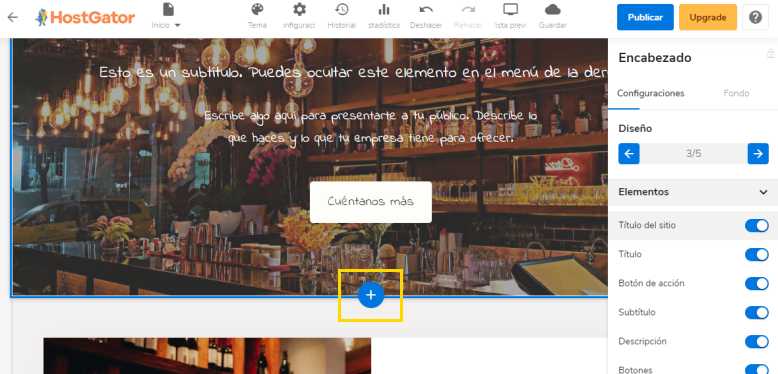The height and width of the screenshot is (374, 778).
Task: Go to previous Diseño layout
Action: pos(629,154)
